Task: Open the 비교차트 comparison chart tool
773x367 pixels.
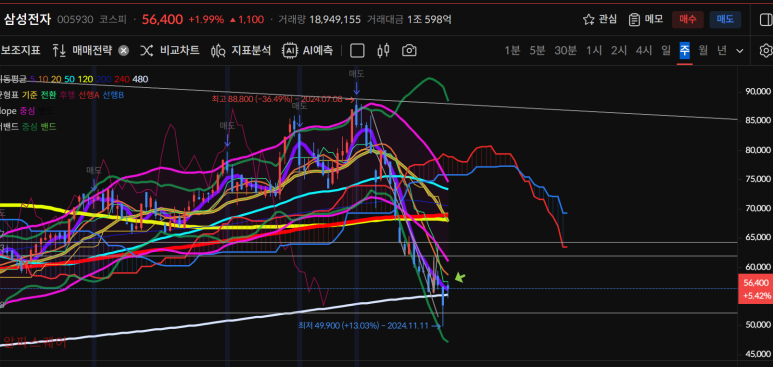Action: [170, 50]
